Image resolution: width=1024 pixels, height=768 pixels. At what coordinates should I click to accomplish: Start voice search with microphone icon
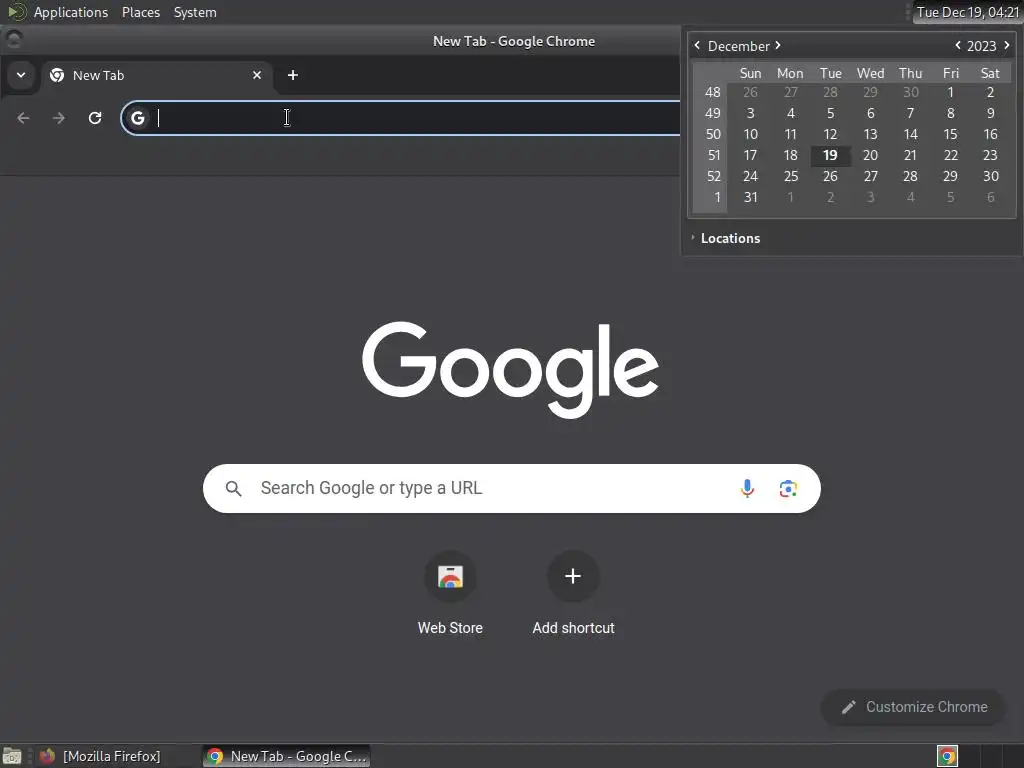[x=747, y=488]
